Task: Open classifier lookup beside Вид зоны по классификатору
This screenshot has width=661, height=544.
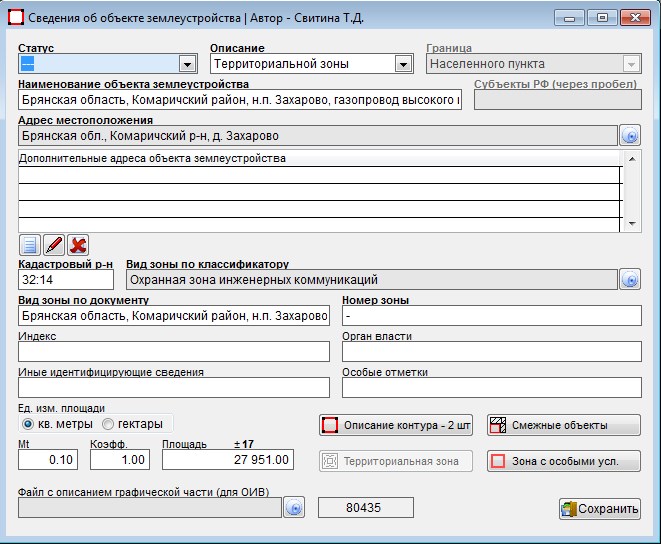Action: tap(630, 280)
